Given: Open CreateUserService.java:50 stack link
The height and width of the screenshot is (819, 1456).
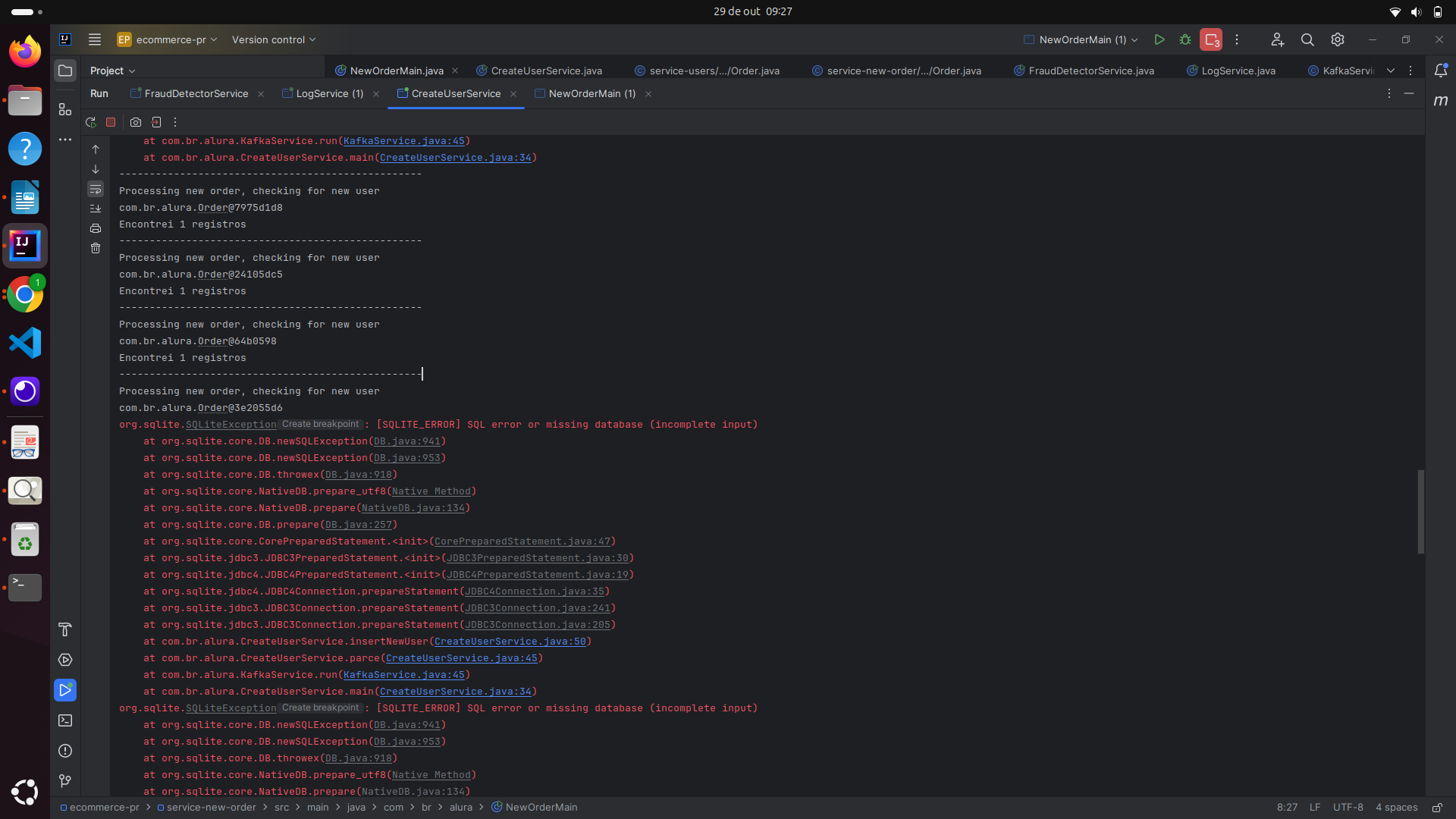Looking at the screenshot, I should (x=510, y=642).
